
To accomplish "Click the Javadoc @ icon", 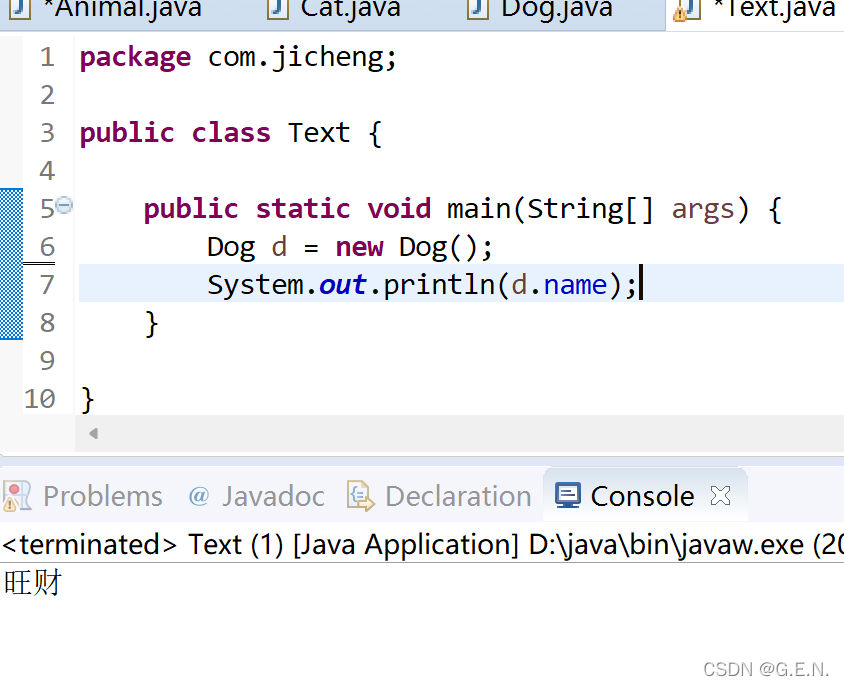I will click(x=199, y=495).
